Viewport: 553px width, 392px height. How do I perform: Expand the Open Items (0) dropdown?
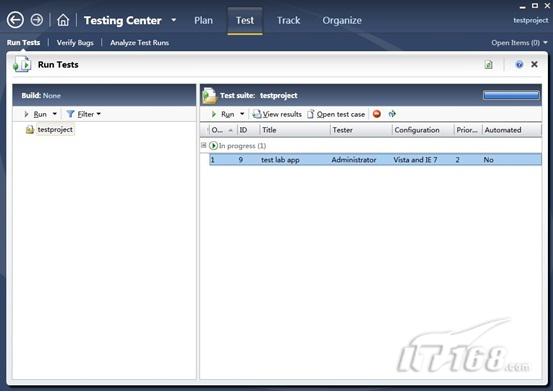pyautogui.click(x=519, y=43)
